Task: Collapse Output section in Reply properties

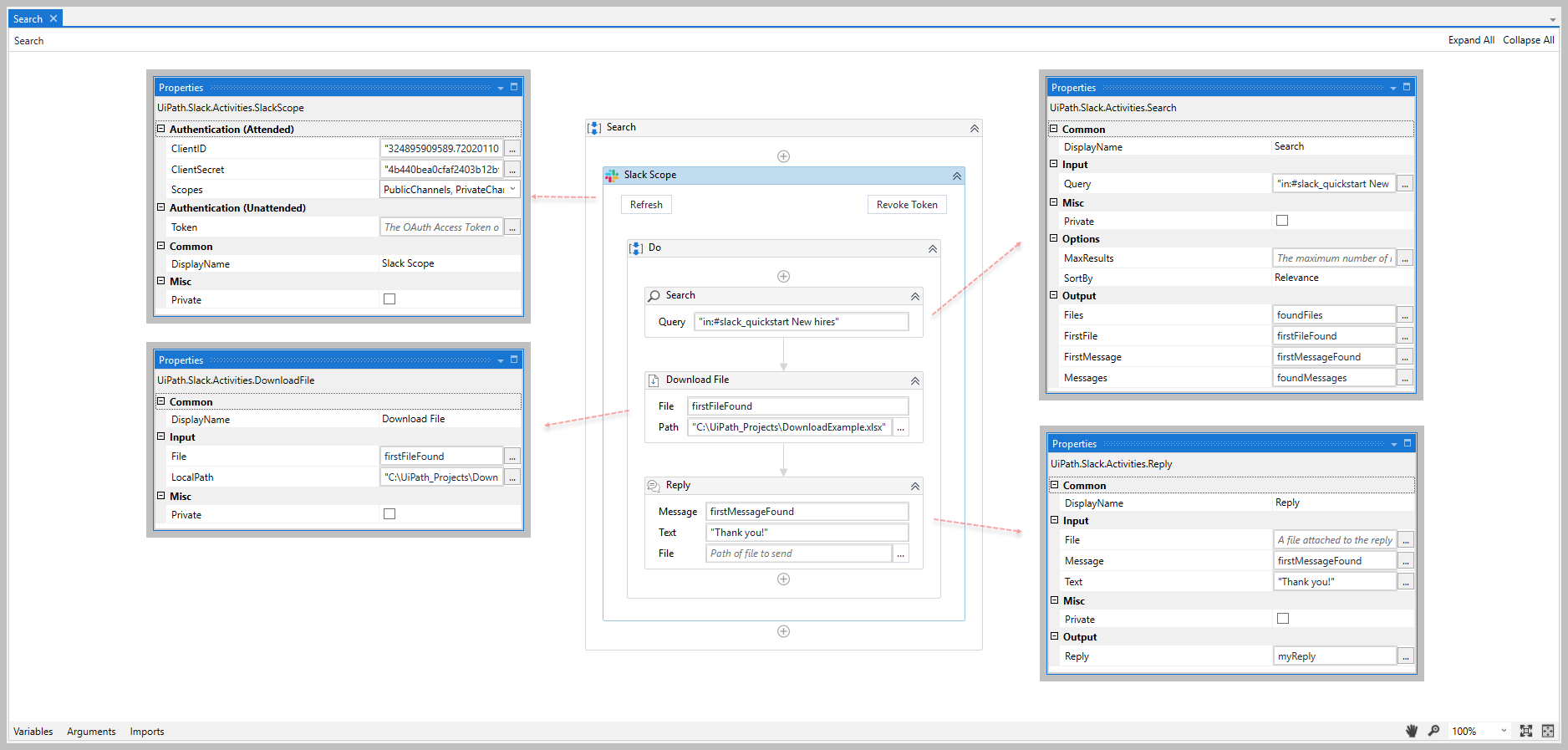Action: [1055, 636]
